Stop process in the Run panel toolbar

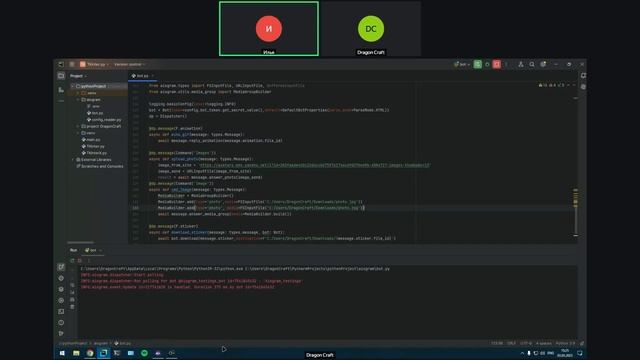click(x=80, y=260)
